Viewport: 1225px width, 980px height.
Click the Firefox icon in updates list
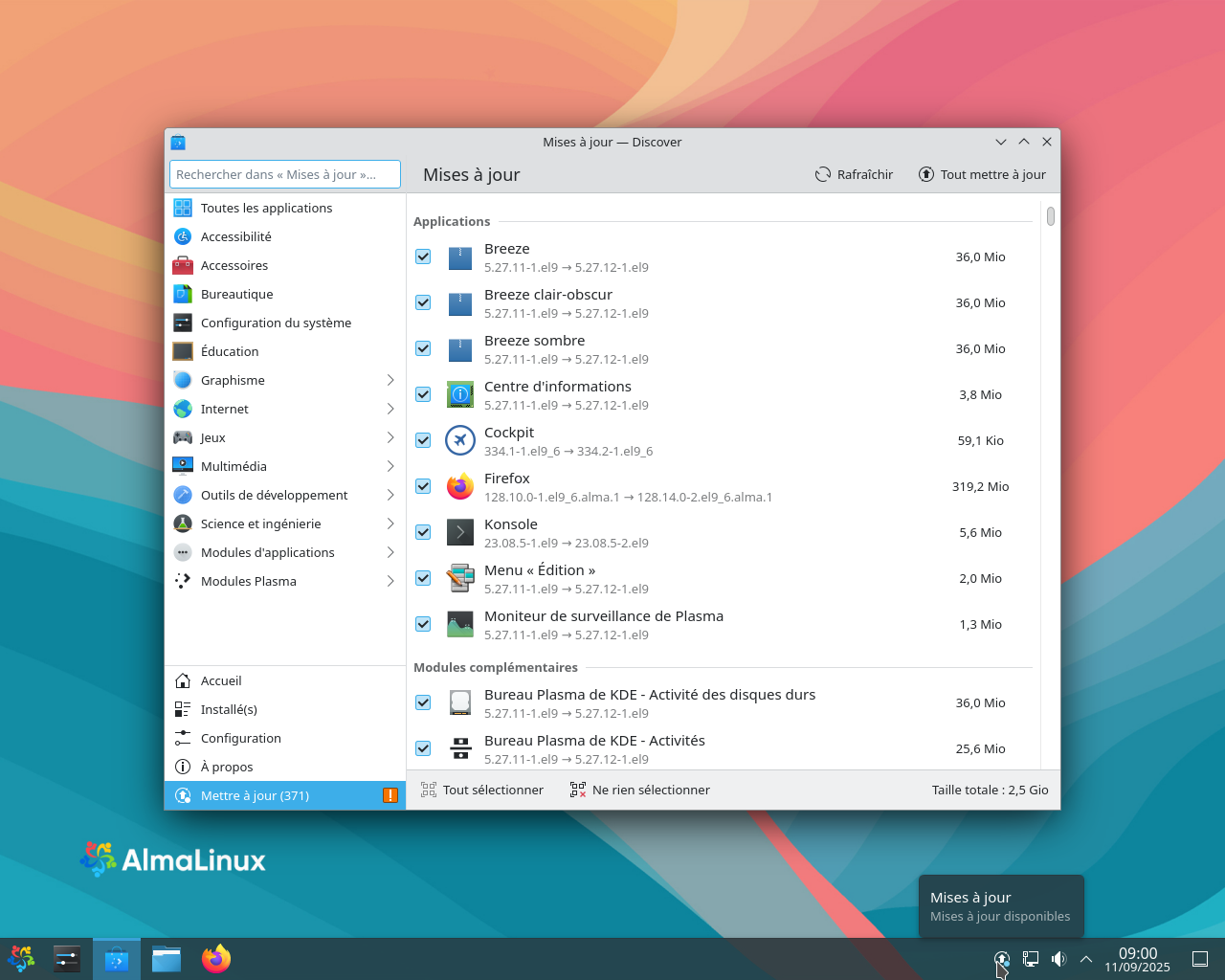click(x=460, y=487)
